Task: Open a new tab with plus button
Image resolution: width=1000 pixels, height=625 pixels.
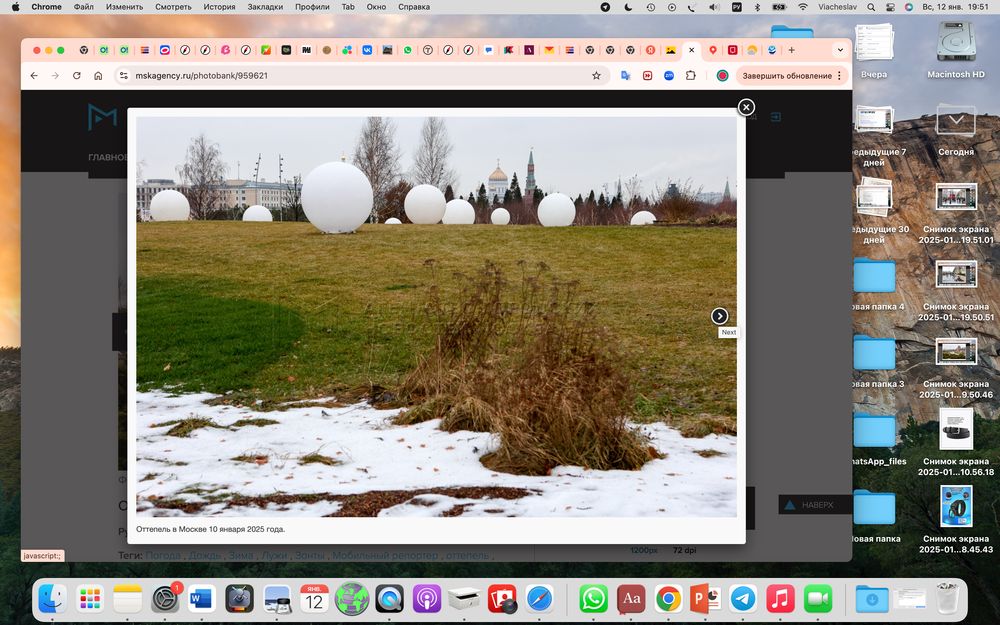Action: 791,50
